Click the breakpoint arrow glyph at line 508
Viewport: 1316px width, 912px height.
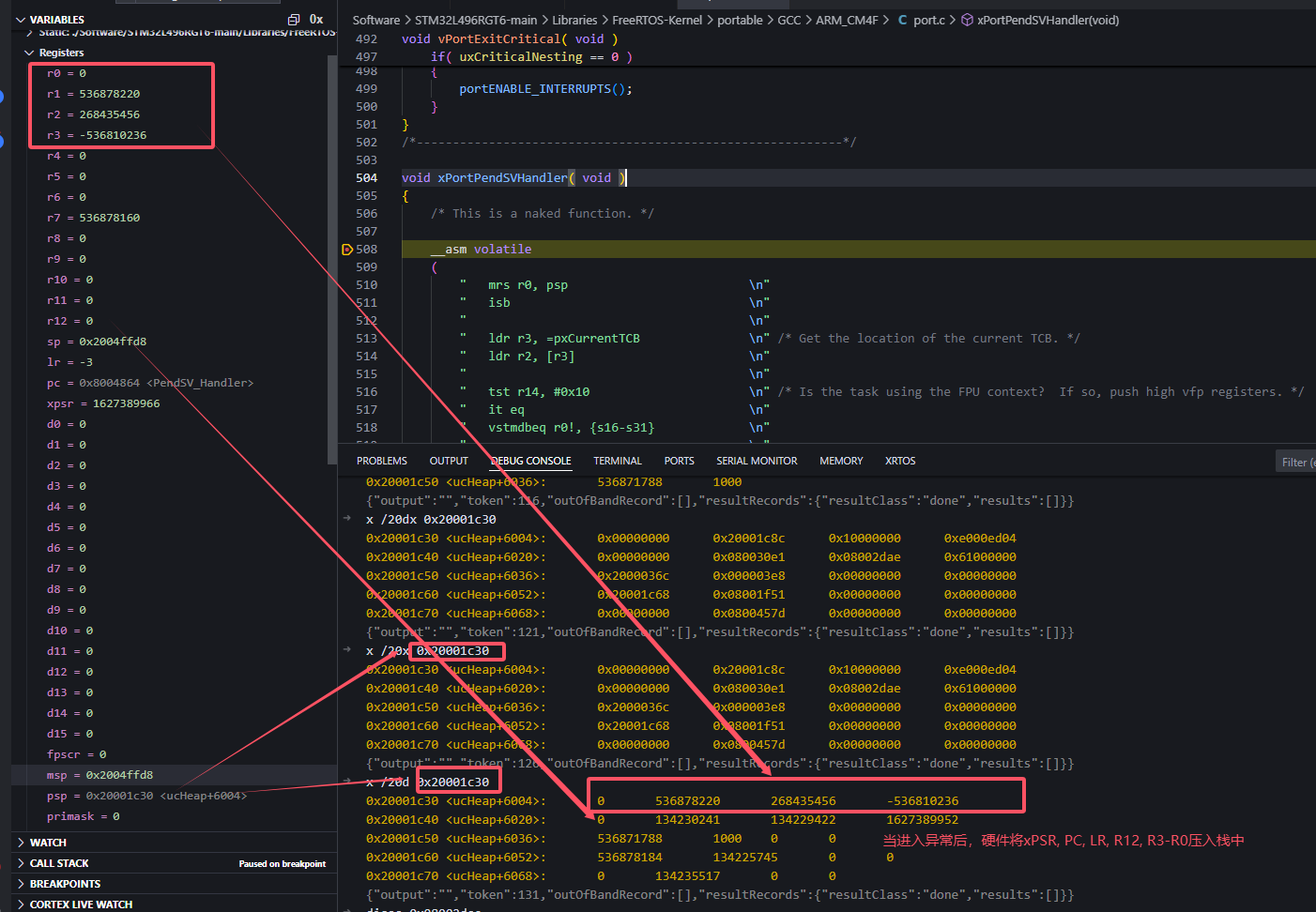[347, 250]
